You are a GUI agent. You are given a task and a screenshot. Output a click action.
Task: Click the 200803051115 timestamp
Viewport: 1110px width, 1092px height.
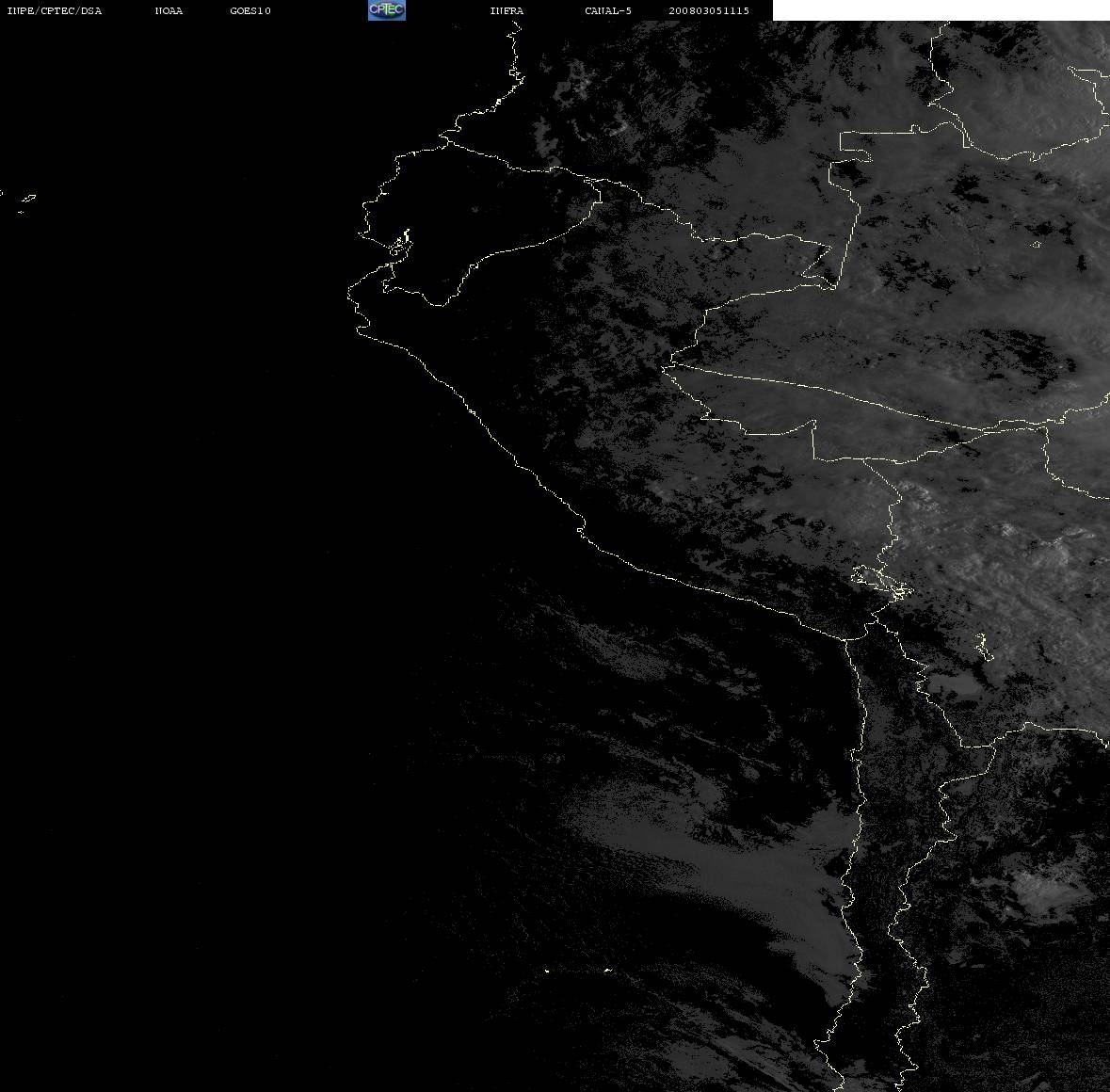(x=709, y=10)
